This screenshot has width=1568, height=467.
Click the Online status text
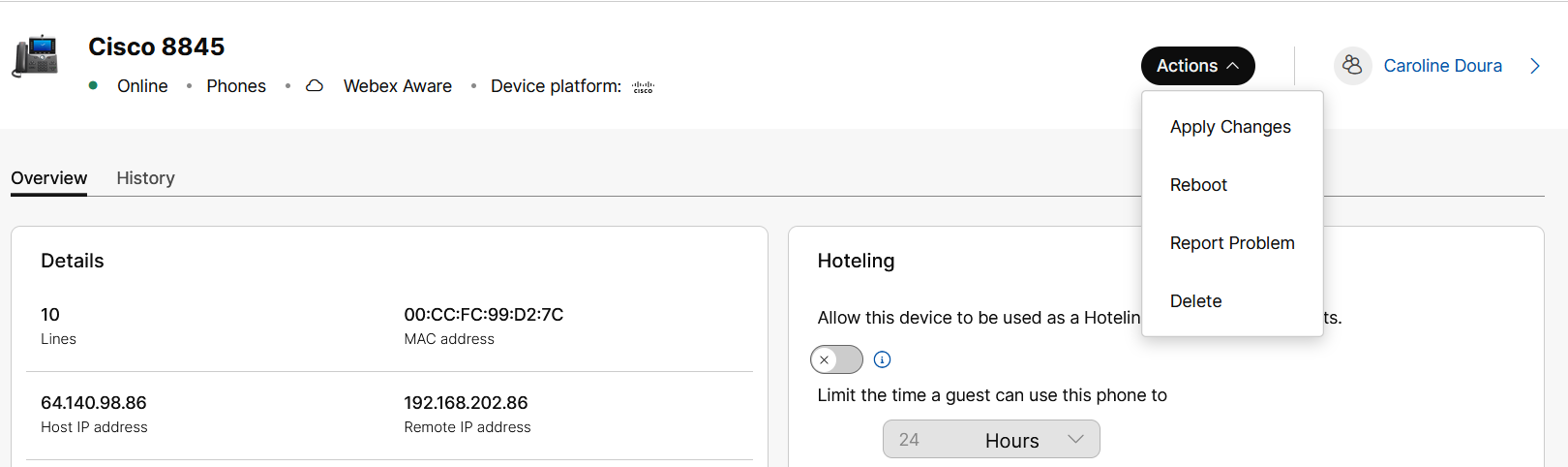tap(142, 86)
